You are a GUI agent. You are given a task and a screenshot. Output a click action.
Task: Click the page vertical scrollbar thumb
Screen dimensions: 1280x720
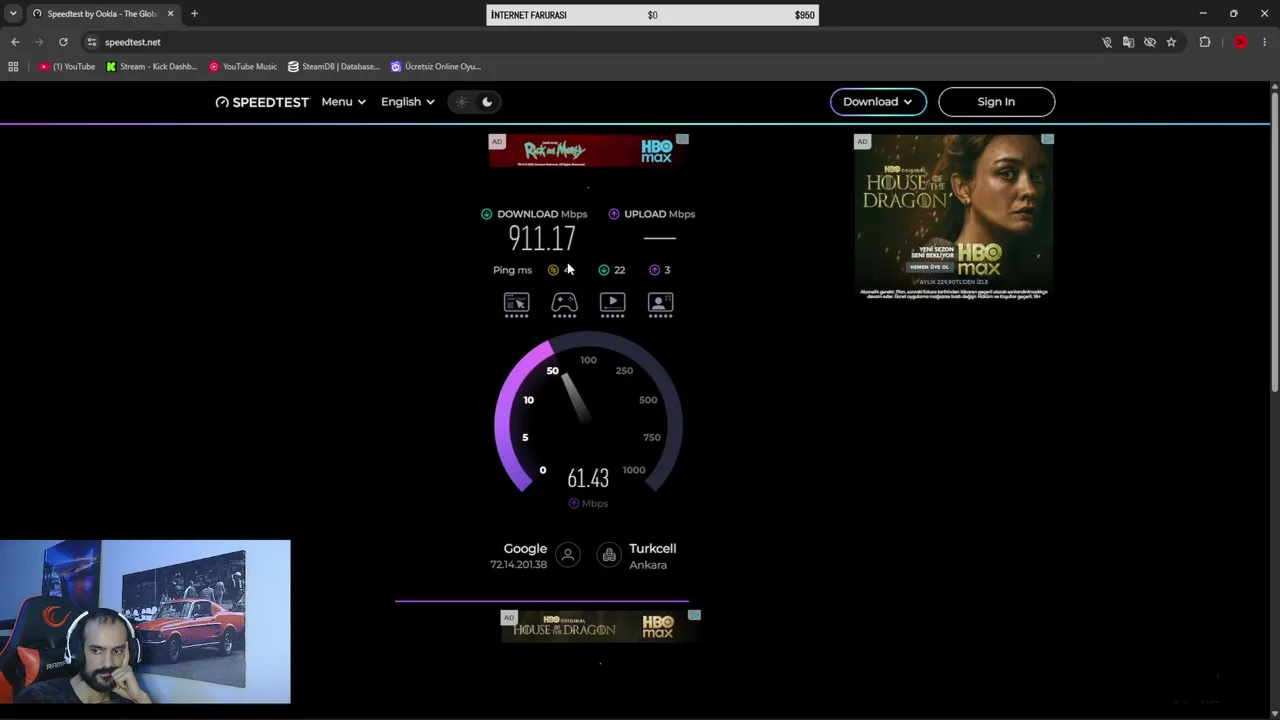(x=1275, y=240)
